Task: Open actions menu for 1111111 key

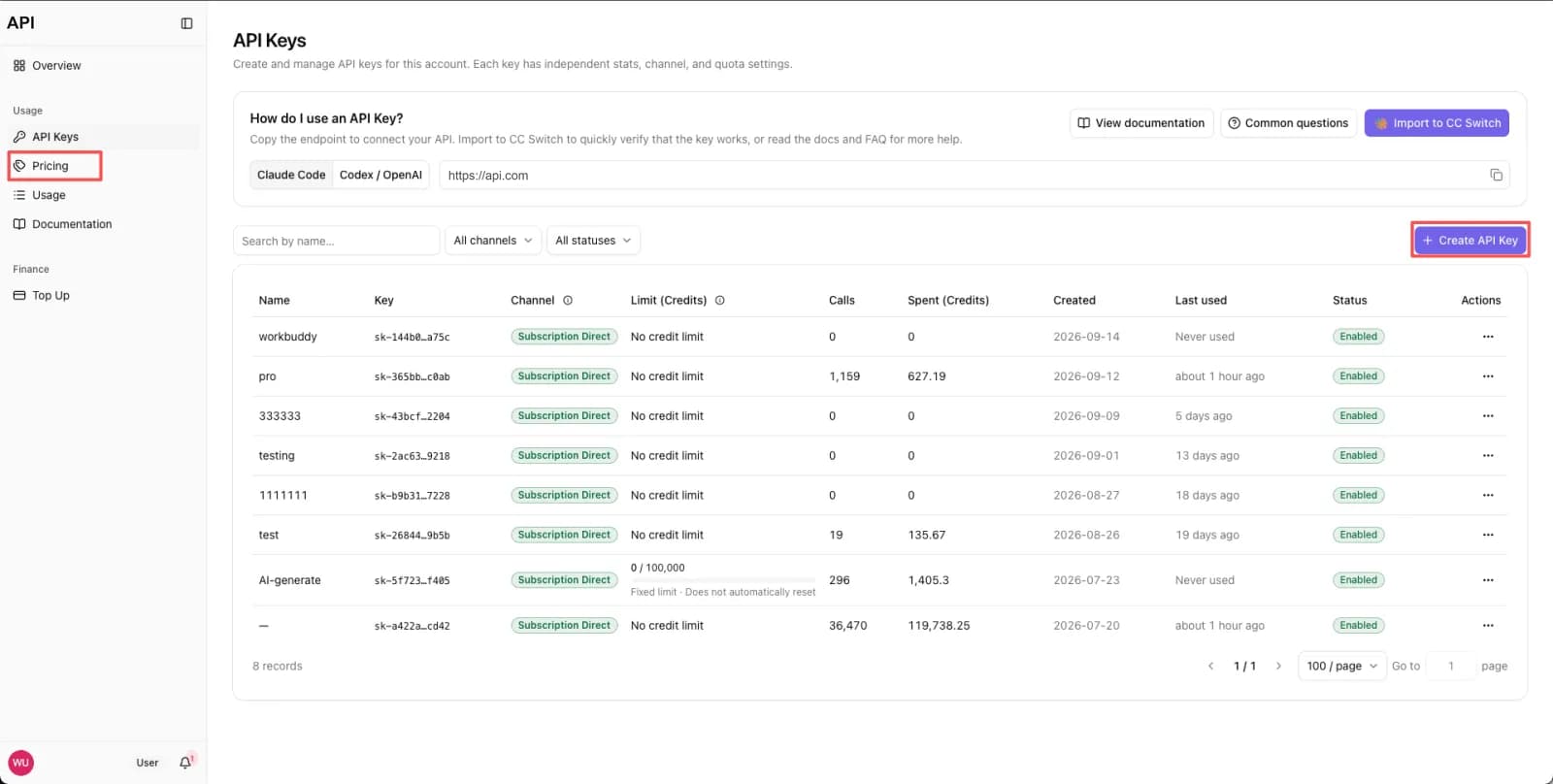Action: [x=1488, y=495]
